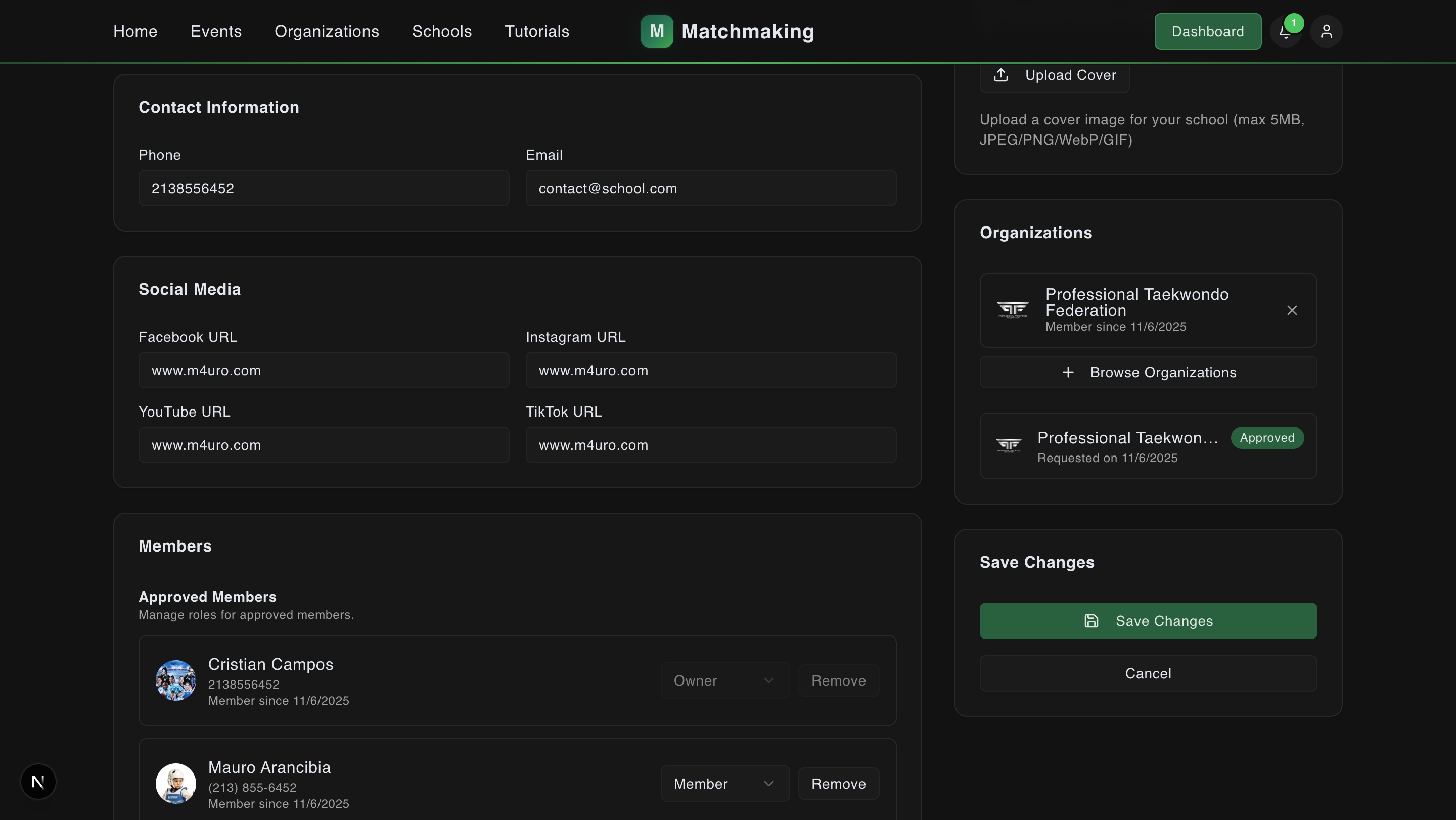Click Upload Cover button

1054,75
